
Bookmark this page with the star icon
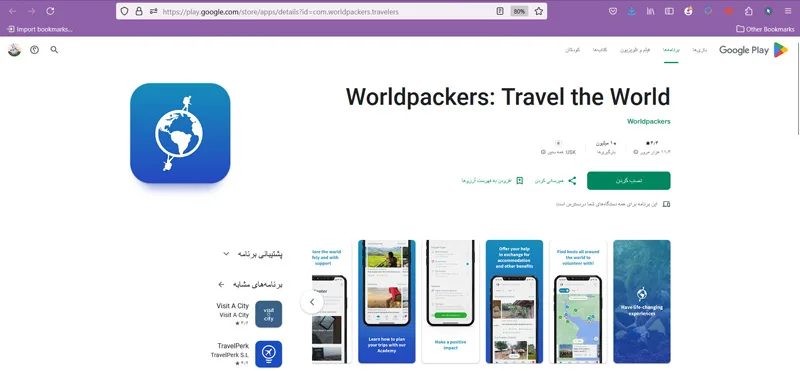(539, 11)
